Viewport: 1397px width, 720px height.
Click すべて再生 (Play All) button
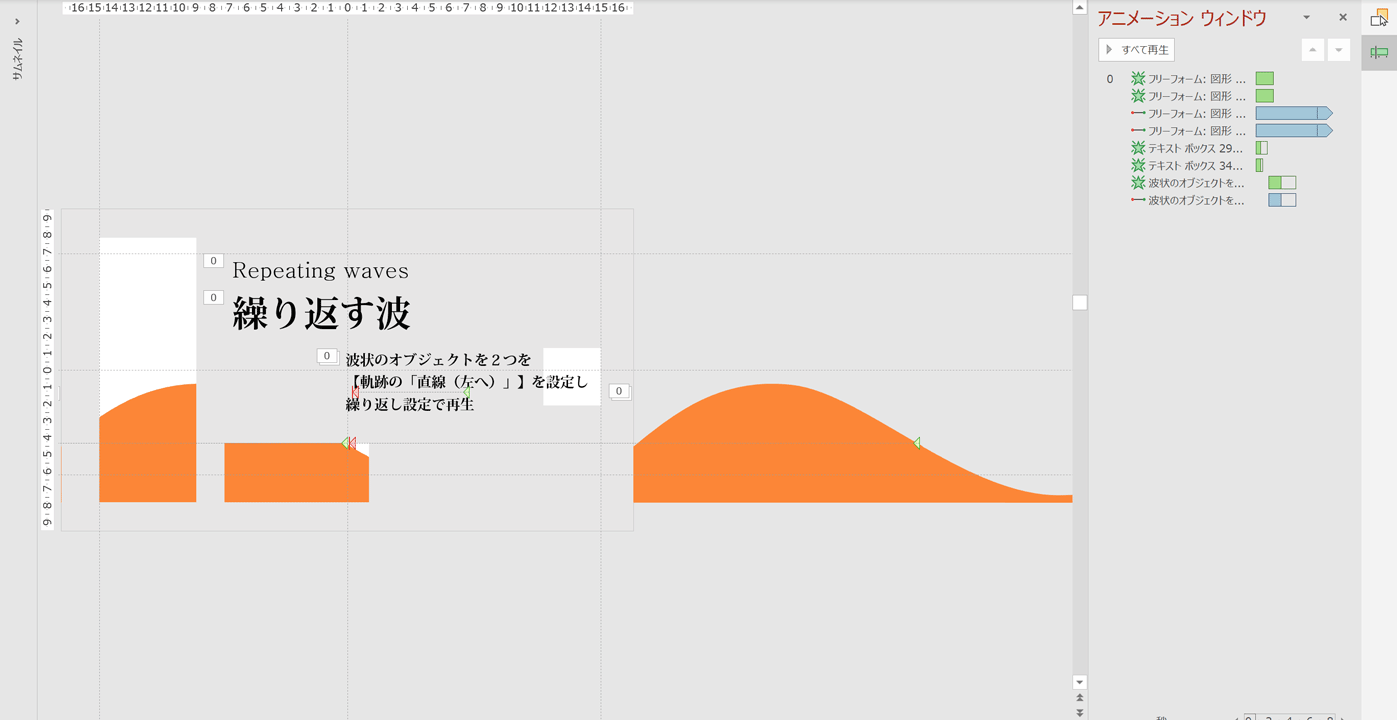[1136, 50]
